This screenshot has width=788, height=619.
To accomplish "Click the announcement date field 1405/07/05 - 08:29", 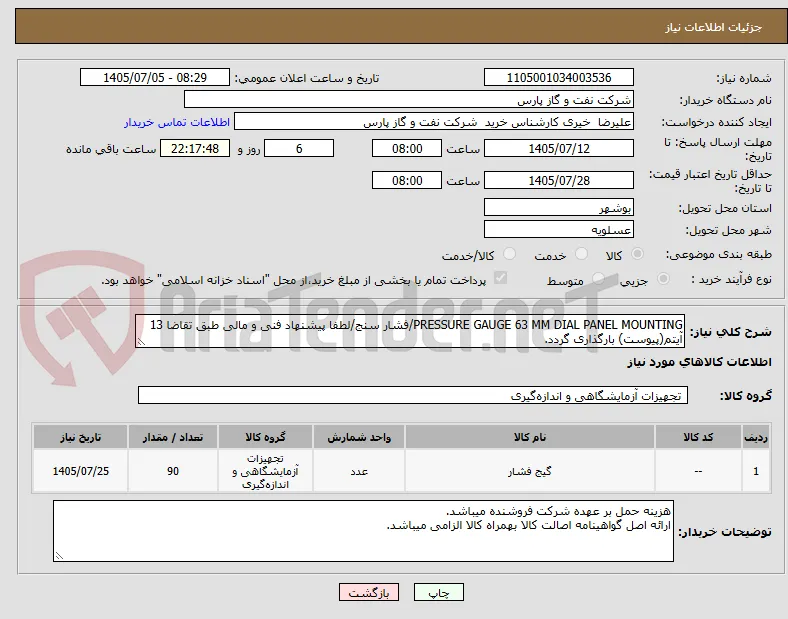I will click(x=155, y=78).
